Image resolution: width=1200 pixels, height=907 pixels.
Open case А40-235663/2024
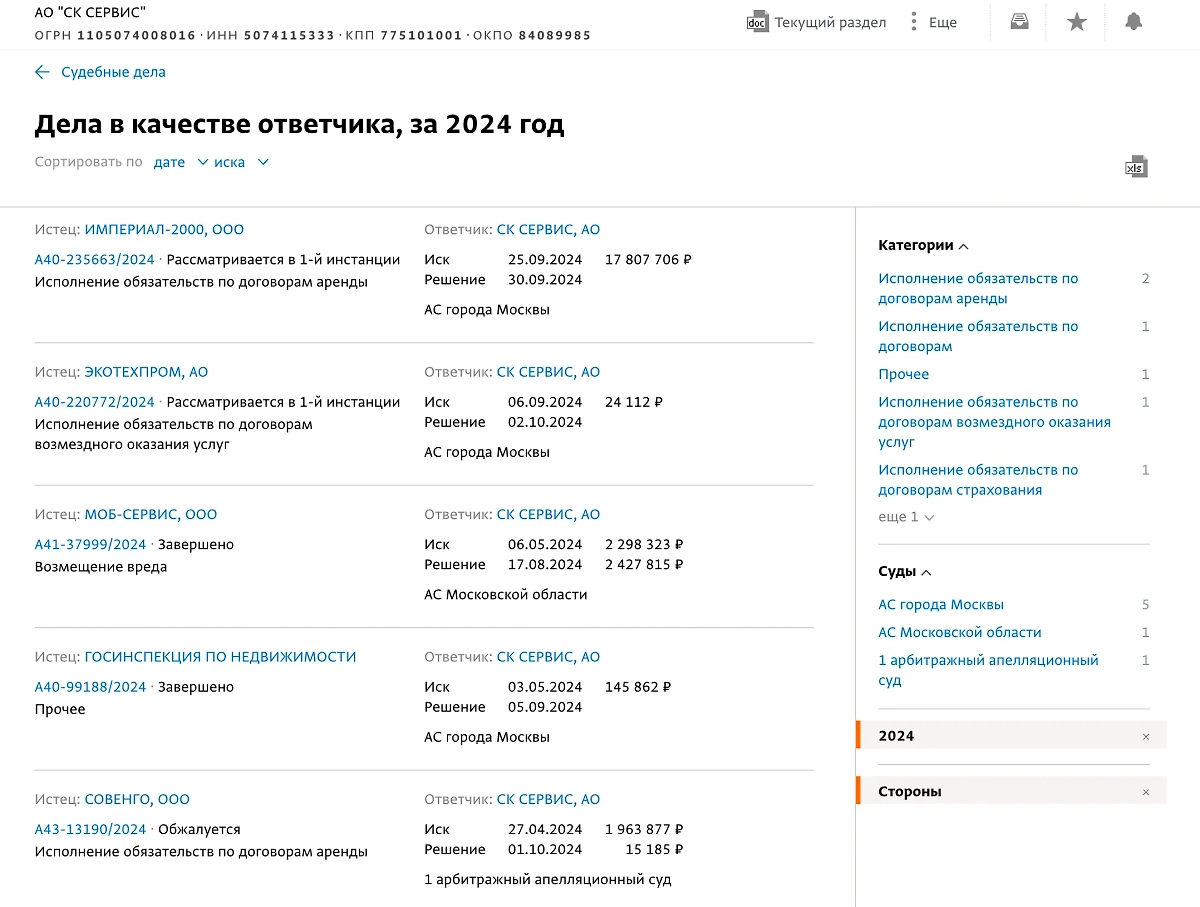coord(92,259)
